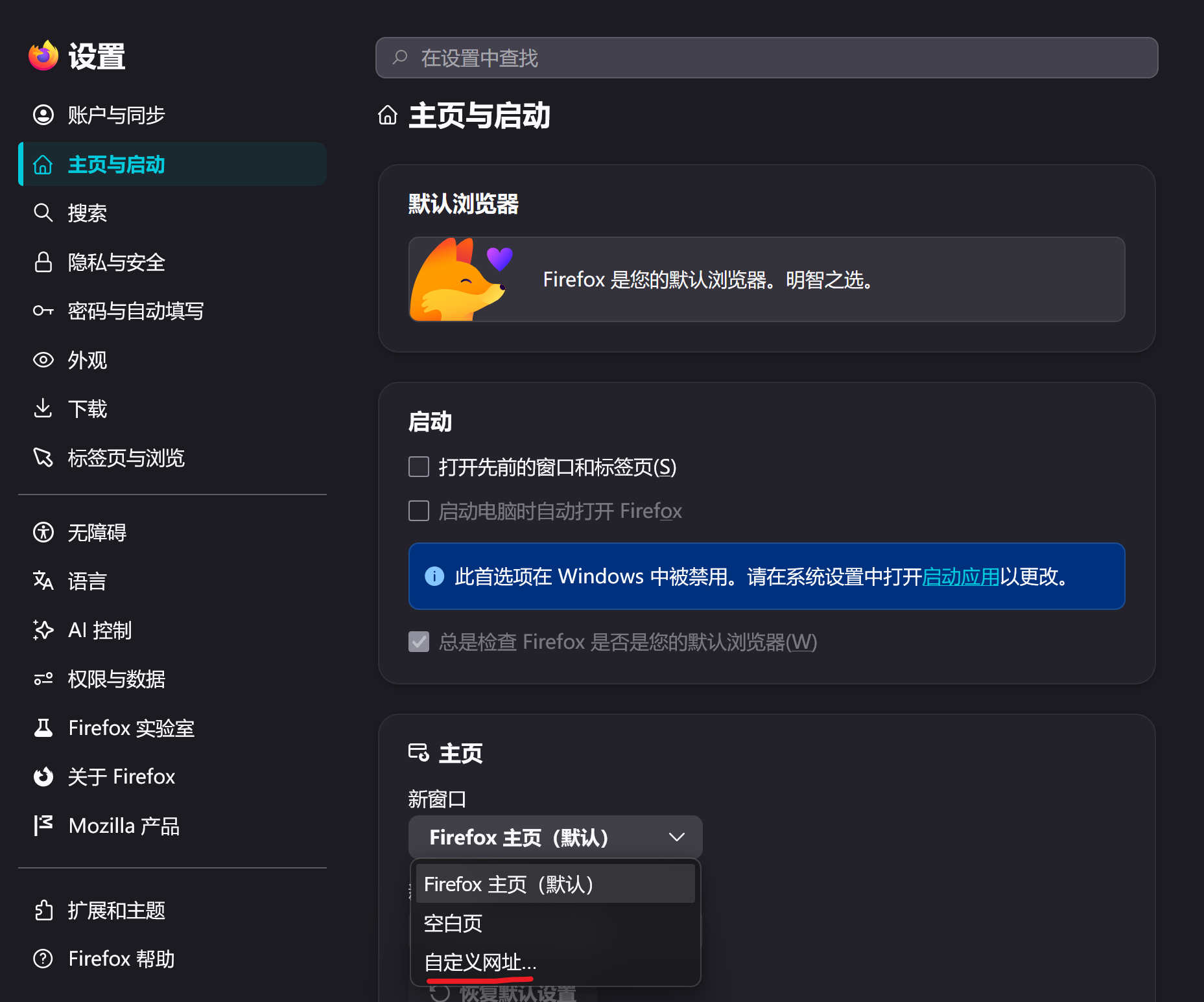Click the translate icon for 语言
The image size is (1204, 1002).
click(43, 581)
